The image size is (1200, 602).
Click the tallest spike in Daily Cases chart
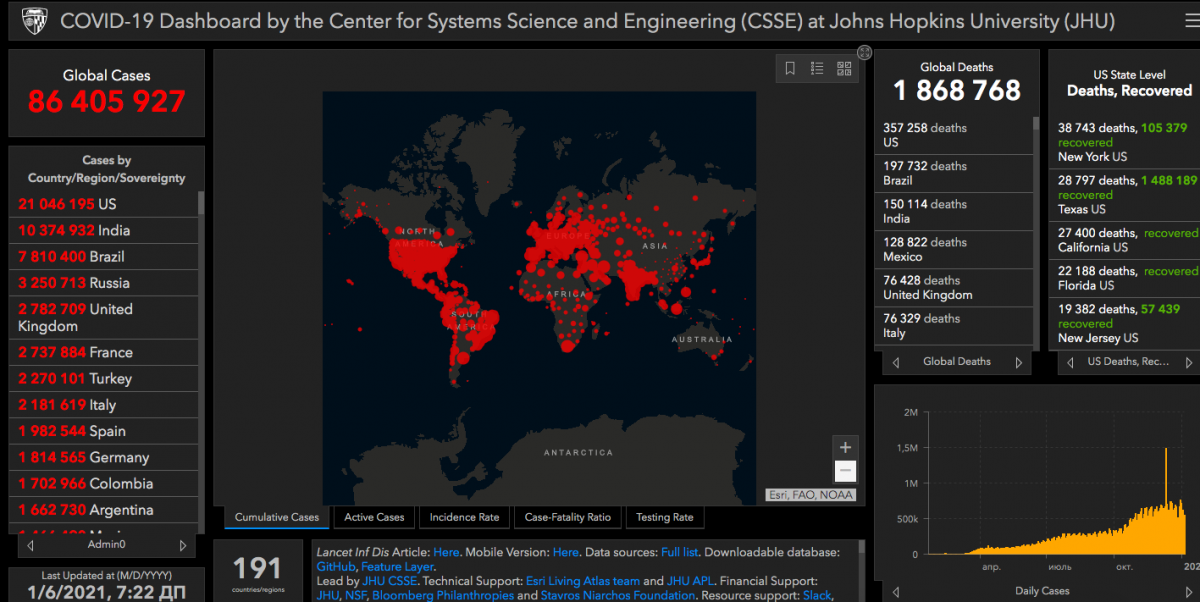coord(1166,500)
